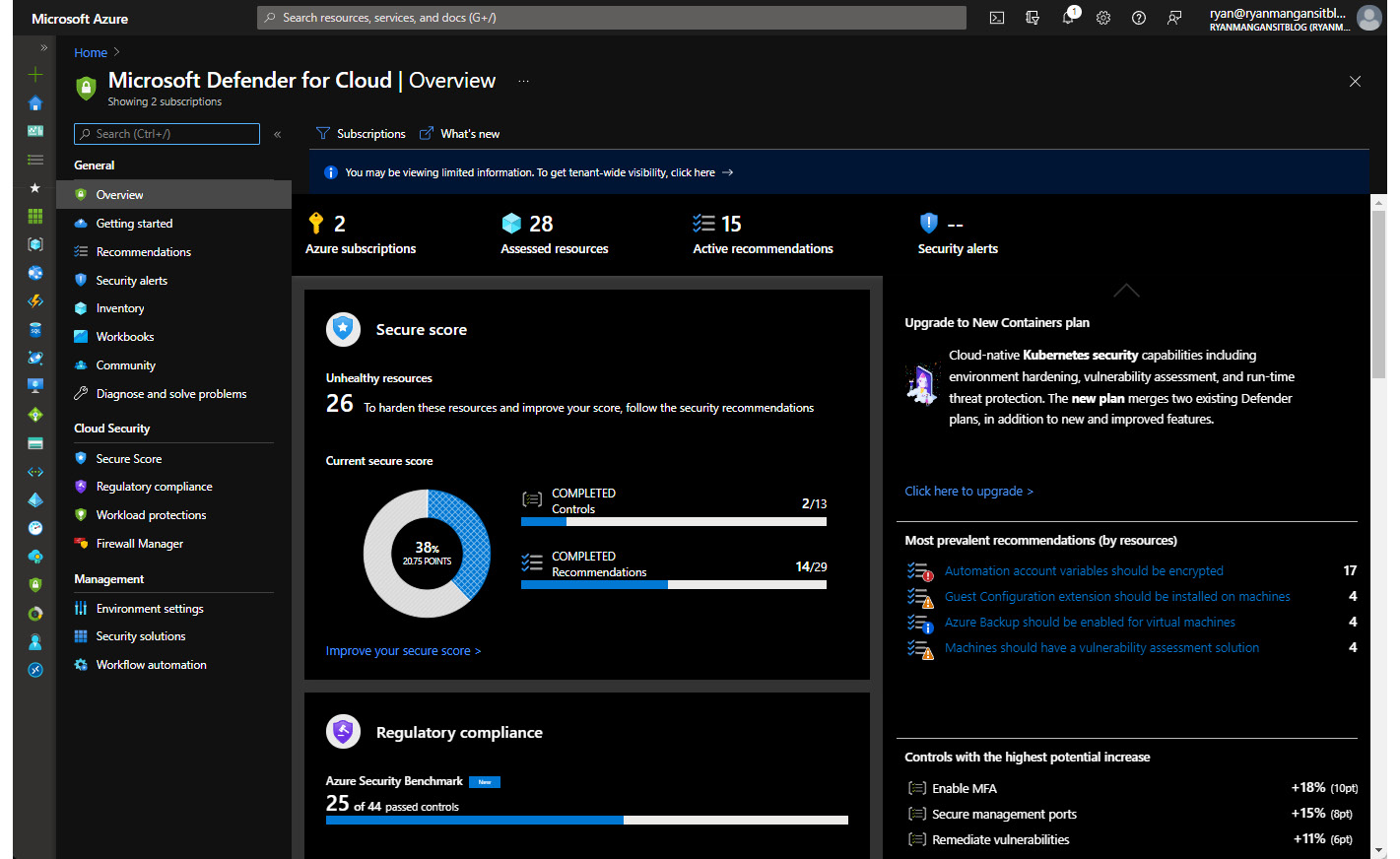
Task: Click Home breadcrumb link
Action: [x=91, y=53]
